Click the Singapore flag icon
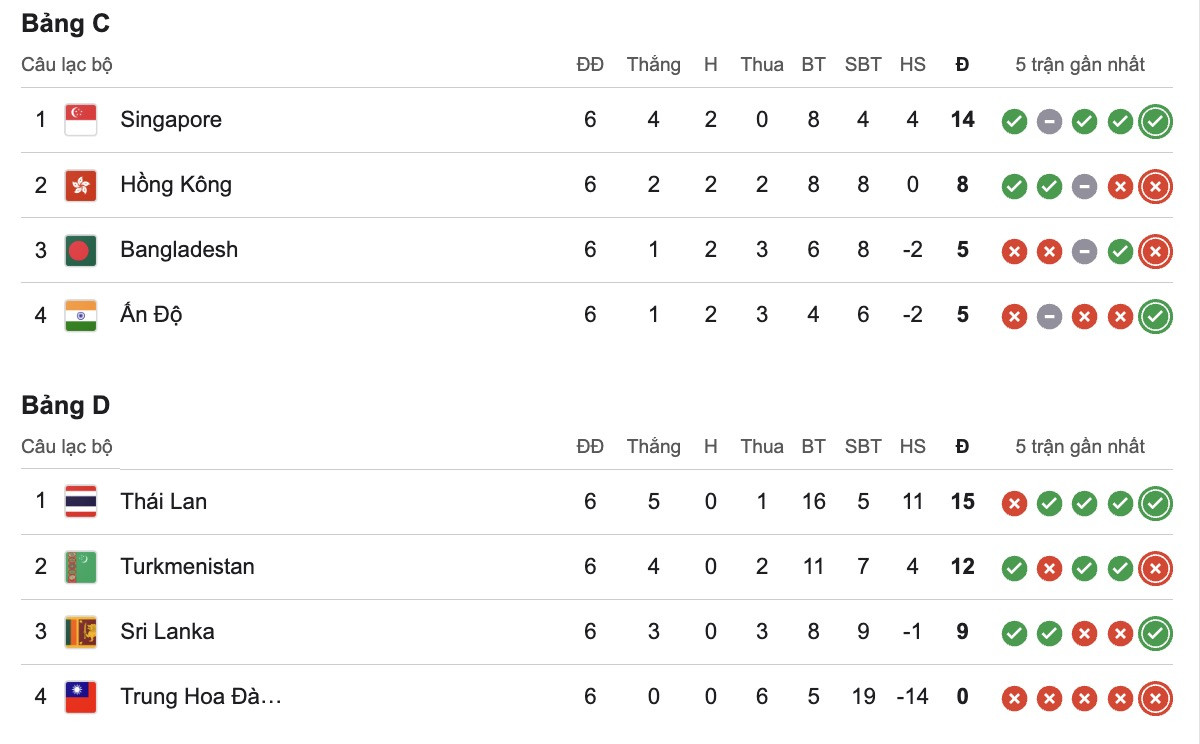The height and width of the screenshot is (744, 1200). (x=80, y=120)
